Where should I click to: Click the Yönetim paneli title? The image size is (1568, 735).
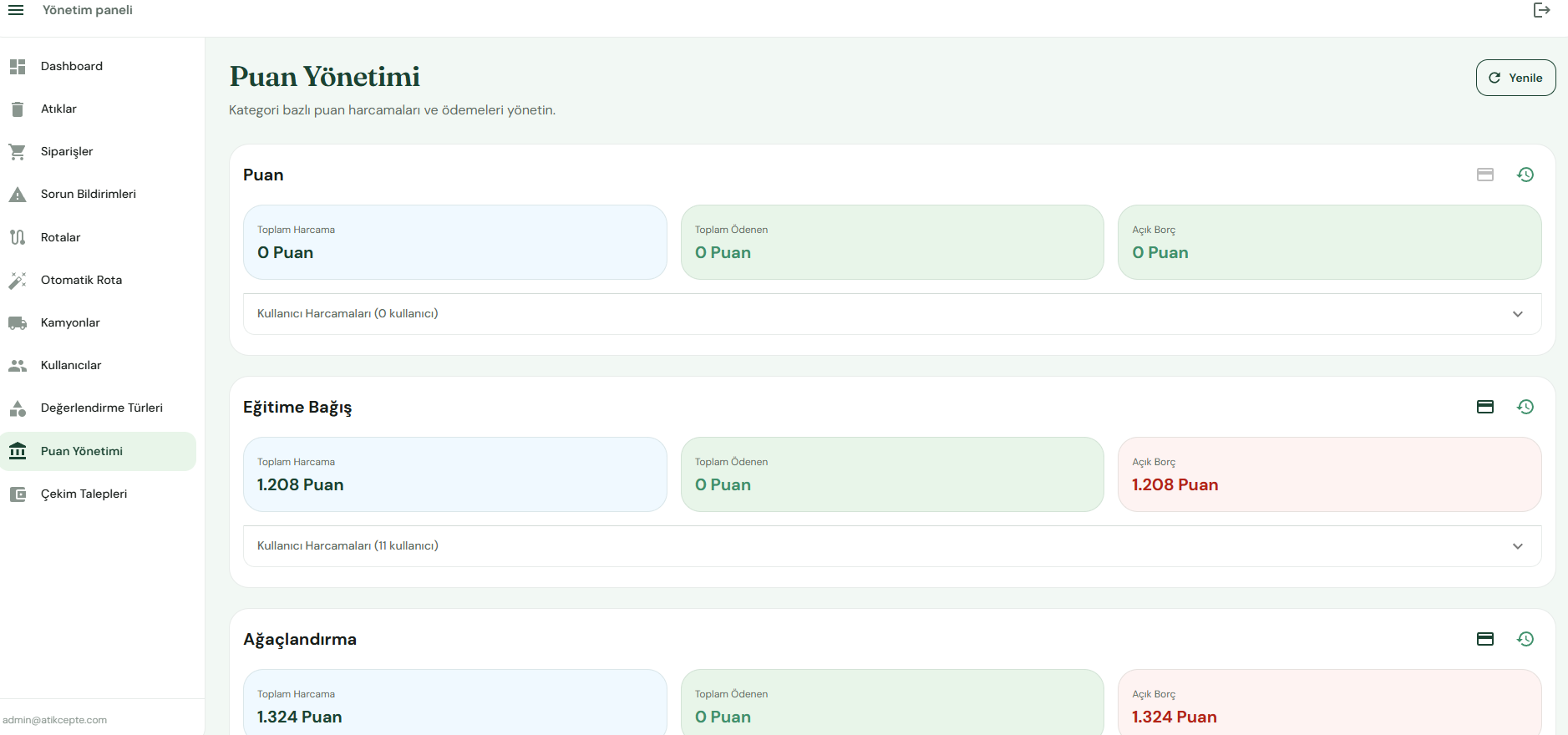[x=88, y=10]
